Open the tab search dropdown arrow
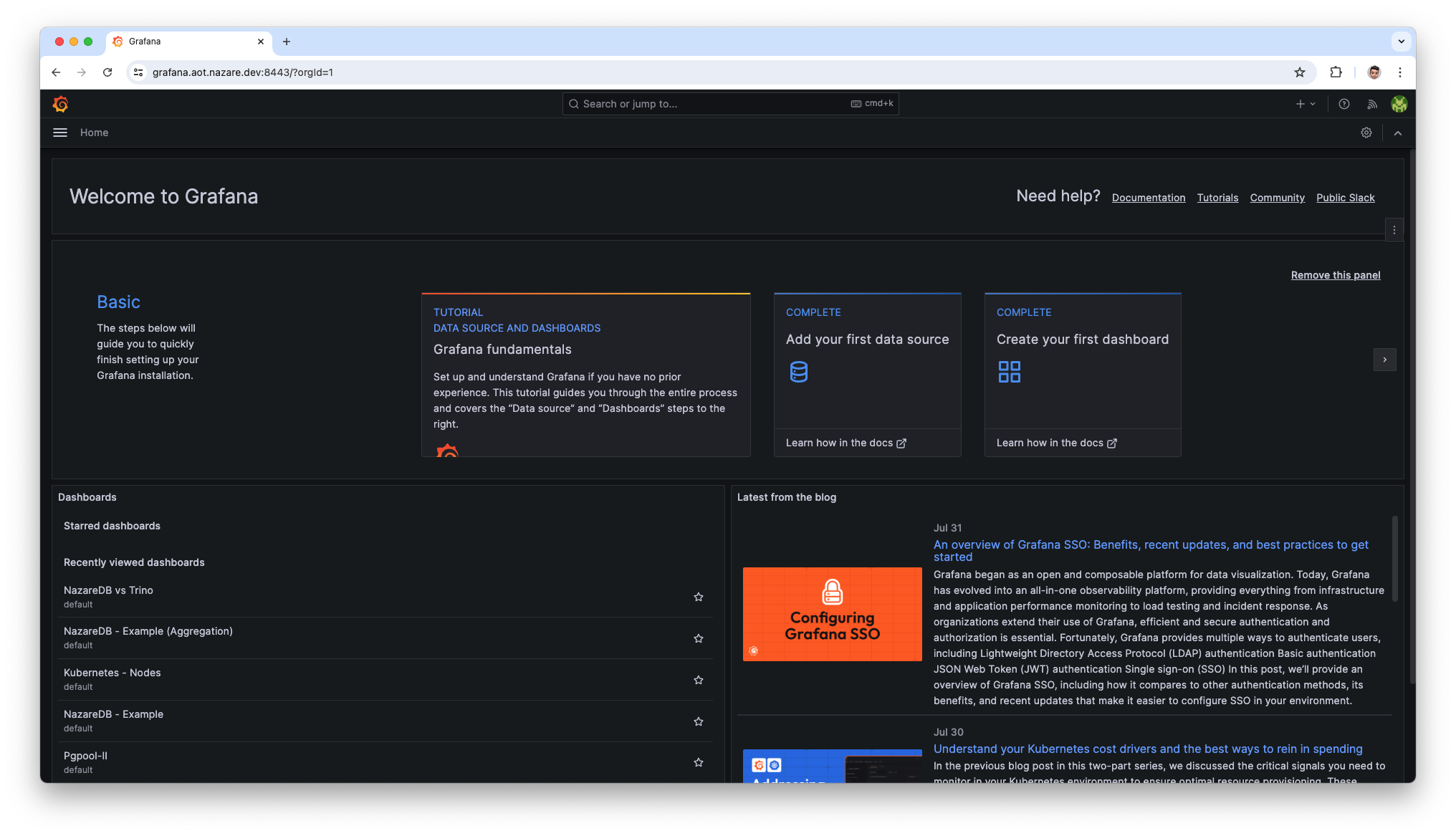The image size is (1456, 836). point(1401,42)
